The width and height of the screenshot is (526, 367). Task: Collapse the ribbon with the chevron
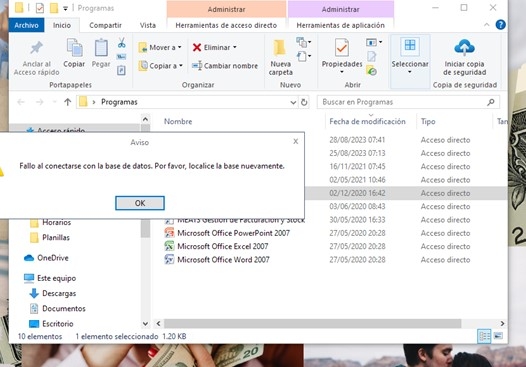coord(486,25)
